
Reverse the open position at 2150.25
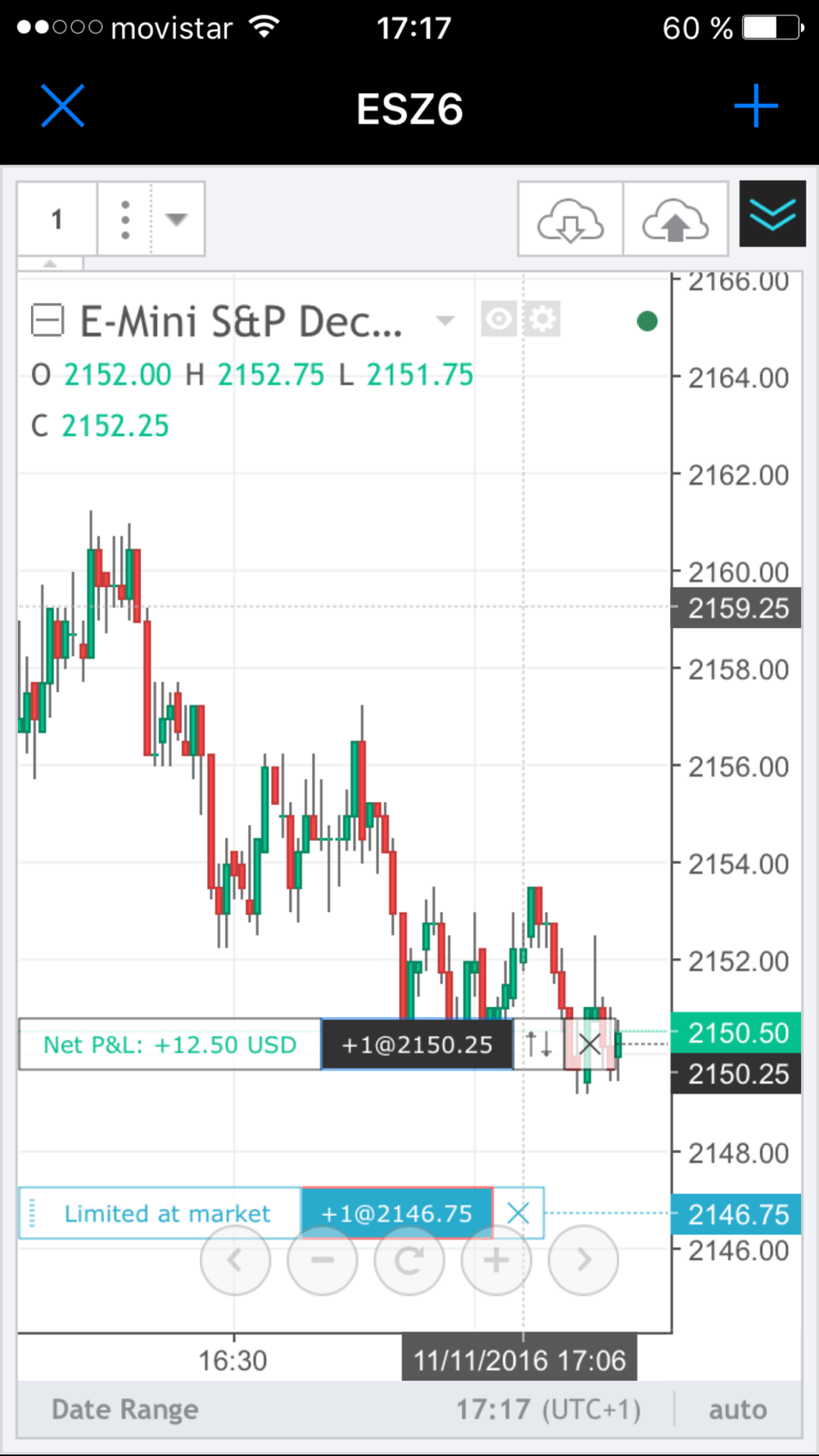pos(538,1044)
